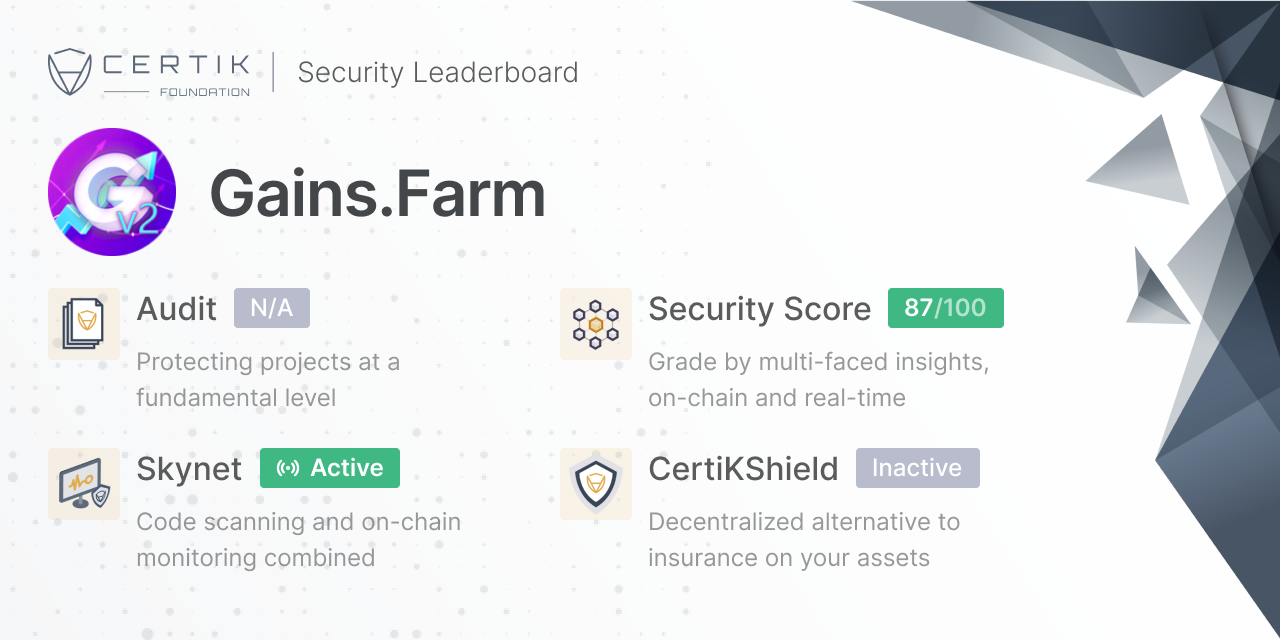Click the decentralized insurance description text
1280x640 pixels.
(x=804, y=540)
